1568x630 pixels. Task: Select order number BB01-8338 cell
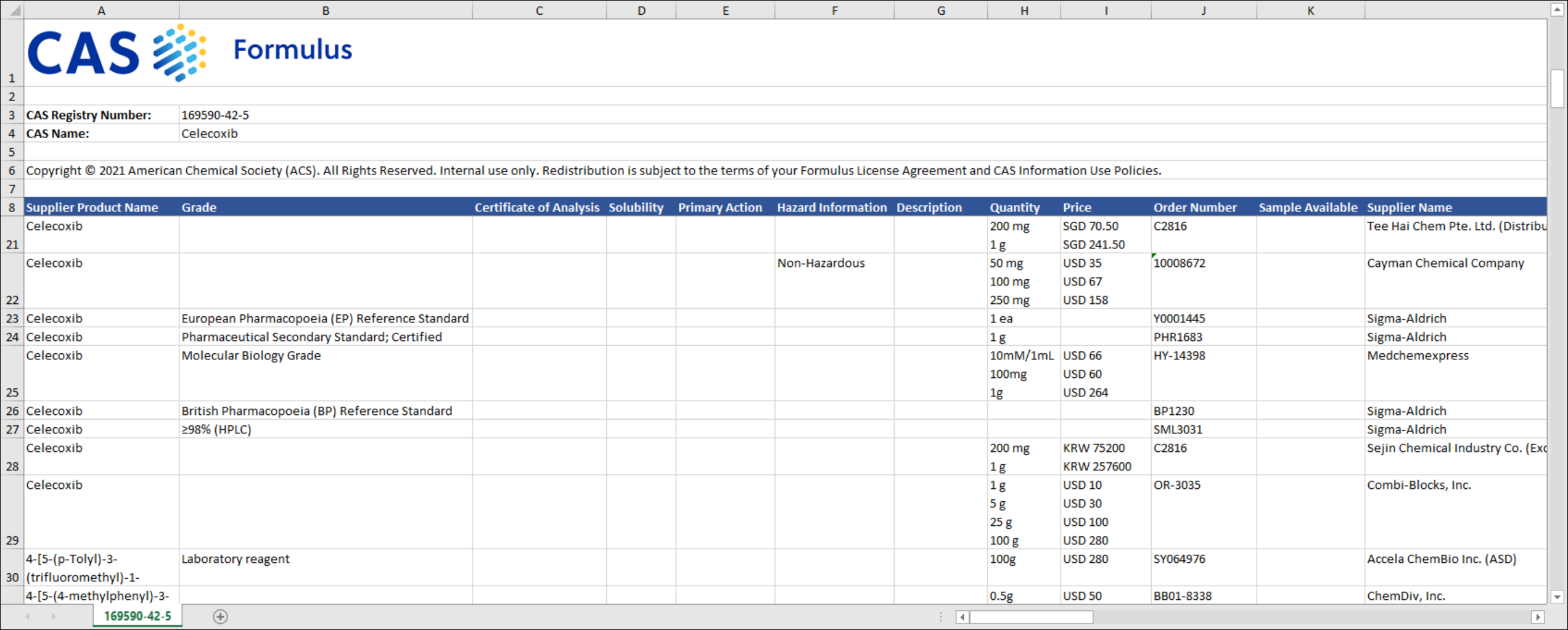tap(1204, 595)
